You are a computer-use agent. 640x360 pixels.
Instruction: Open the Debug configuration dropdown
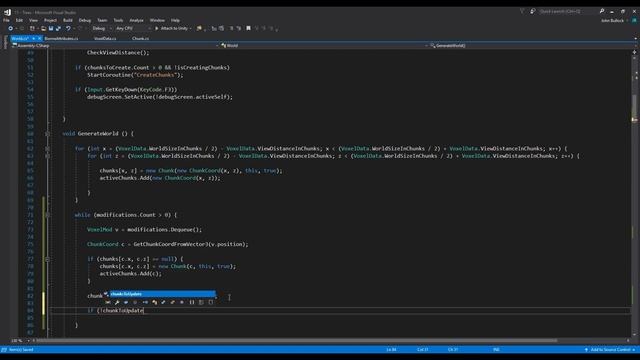pos(101,29)
